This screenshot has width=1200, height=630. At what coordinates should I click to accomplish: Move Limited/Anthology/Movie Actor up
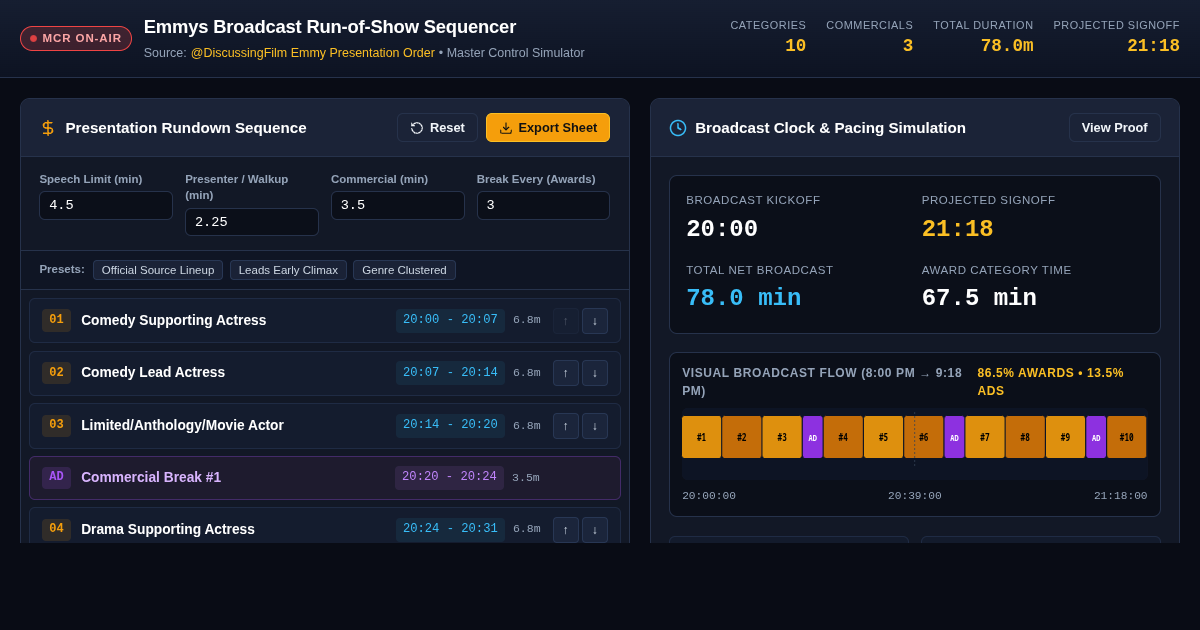point(566,426)
